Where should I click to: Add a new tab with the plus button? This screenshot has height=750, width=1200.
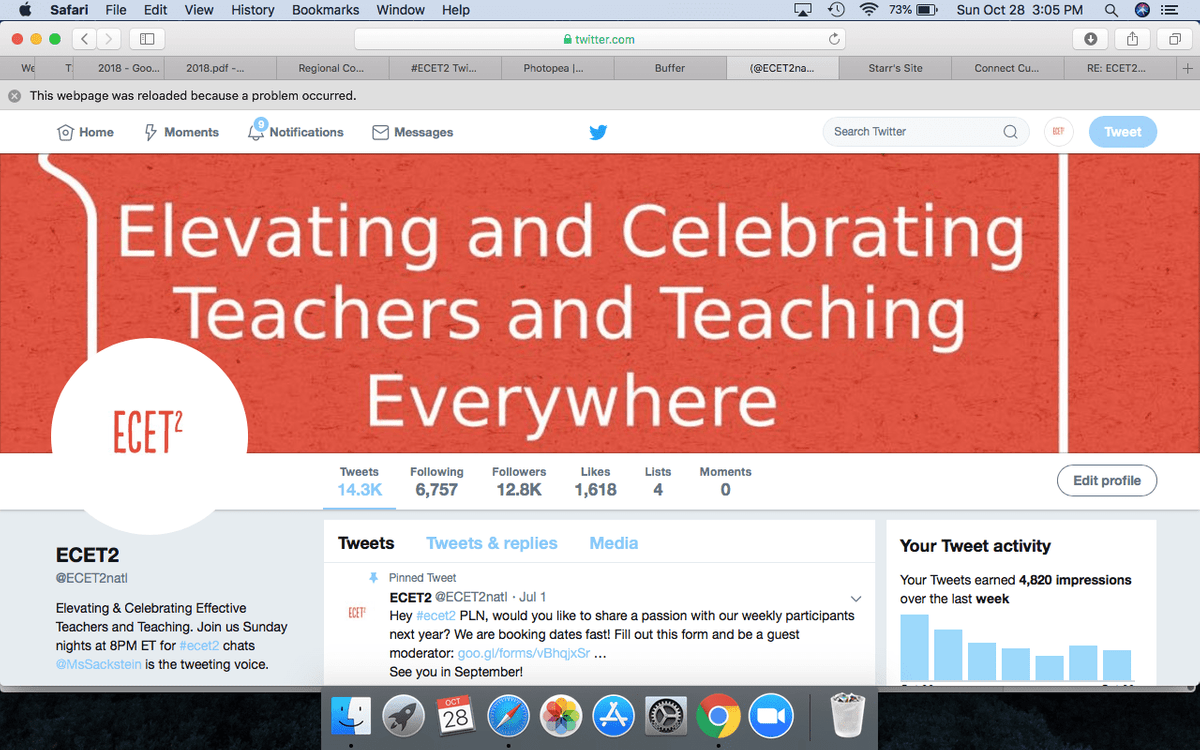(1187, 68)
